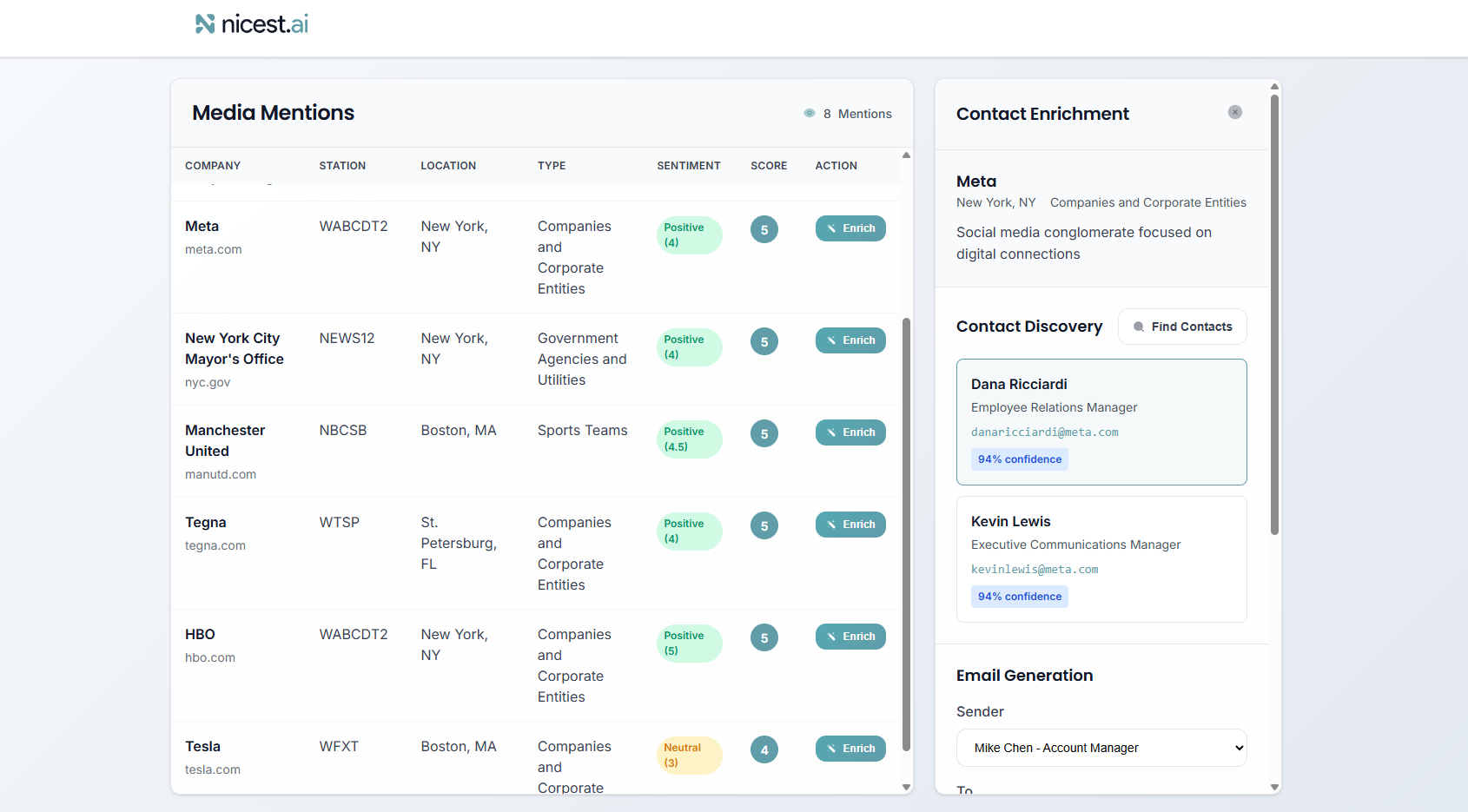Click the COMPANY column header
The image size is (1468, 812).
point(213,166)
